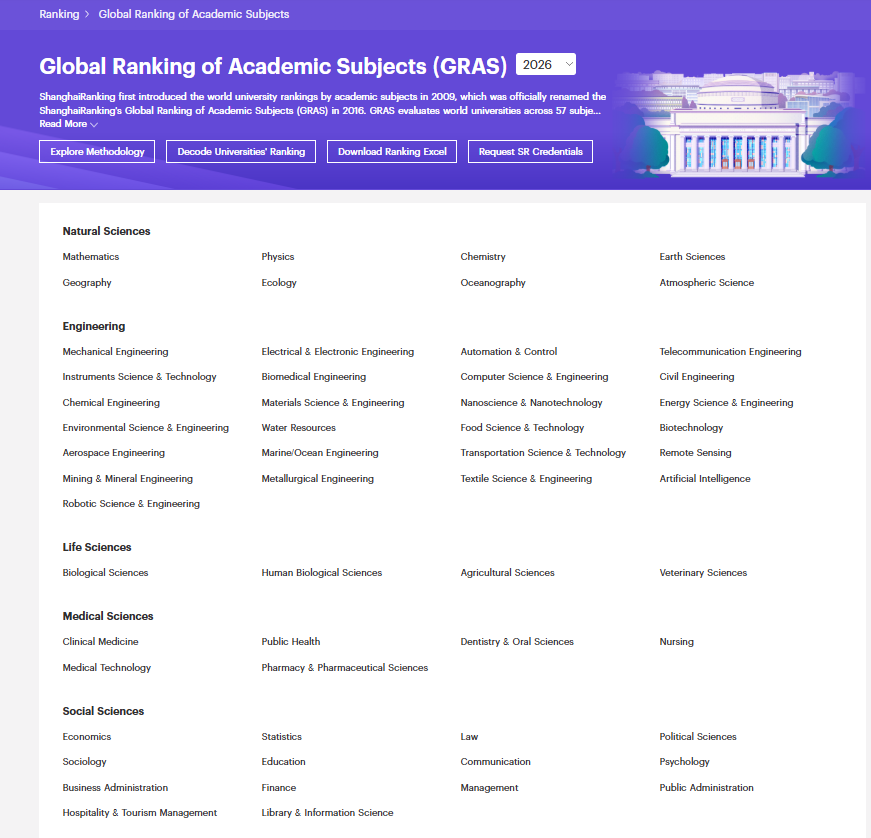Select Robotic Science & Engineering
Viewport: 871px width, 838px height.
click(x=131, y=504)
